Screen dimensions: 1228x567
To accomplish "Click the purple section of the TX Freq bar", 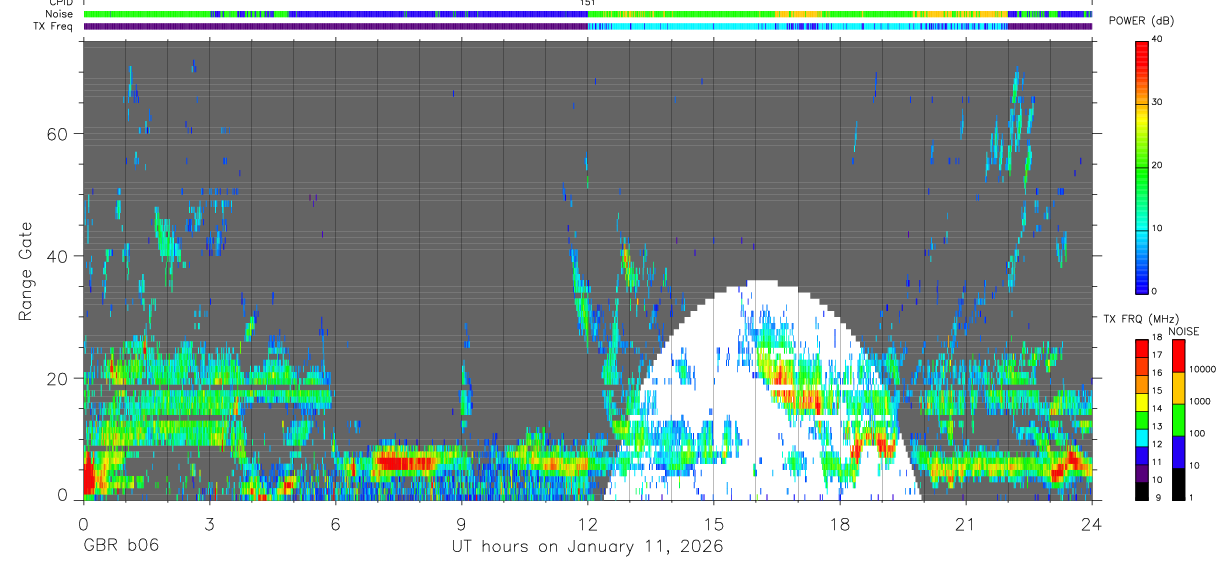I will pos(335,27).
